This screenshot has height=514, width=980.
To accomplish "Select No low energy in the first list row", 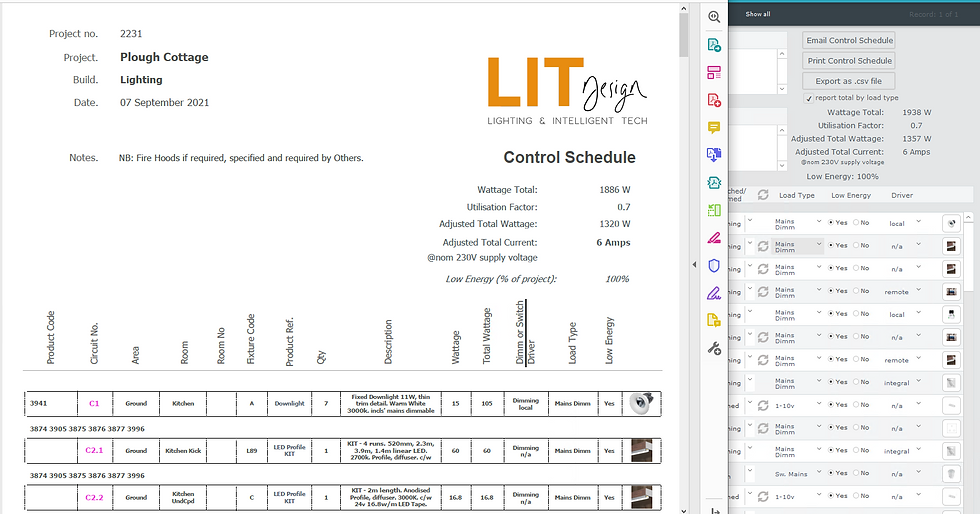I will 856,223.
